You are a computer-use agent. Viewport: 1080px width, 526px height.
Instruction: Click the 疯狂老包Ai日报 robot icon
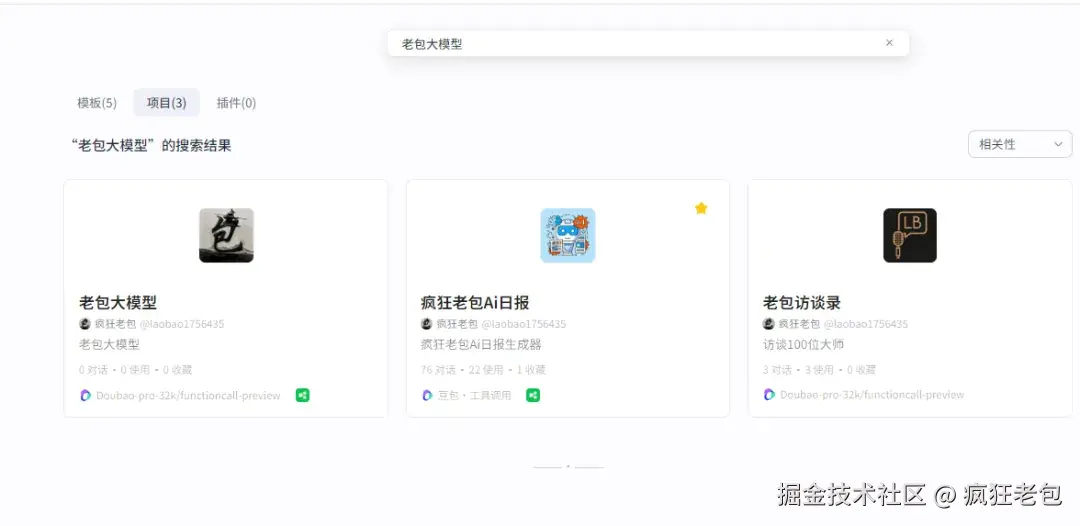coord(568,235)
